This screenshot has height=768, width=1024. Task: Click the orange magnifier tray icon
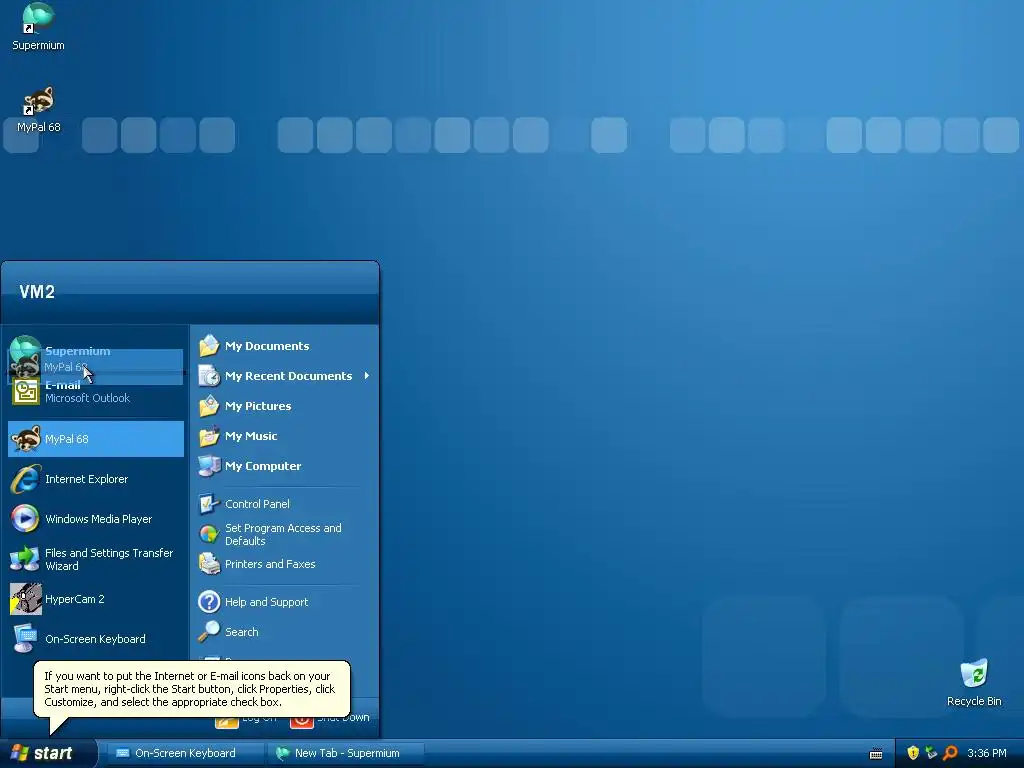click(x=950, y=753)
